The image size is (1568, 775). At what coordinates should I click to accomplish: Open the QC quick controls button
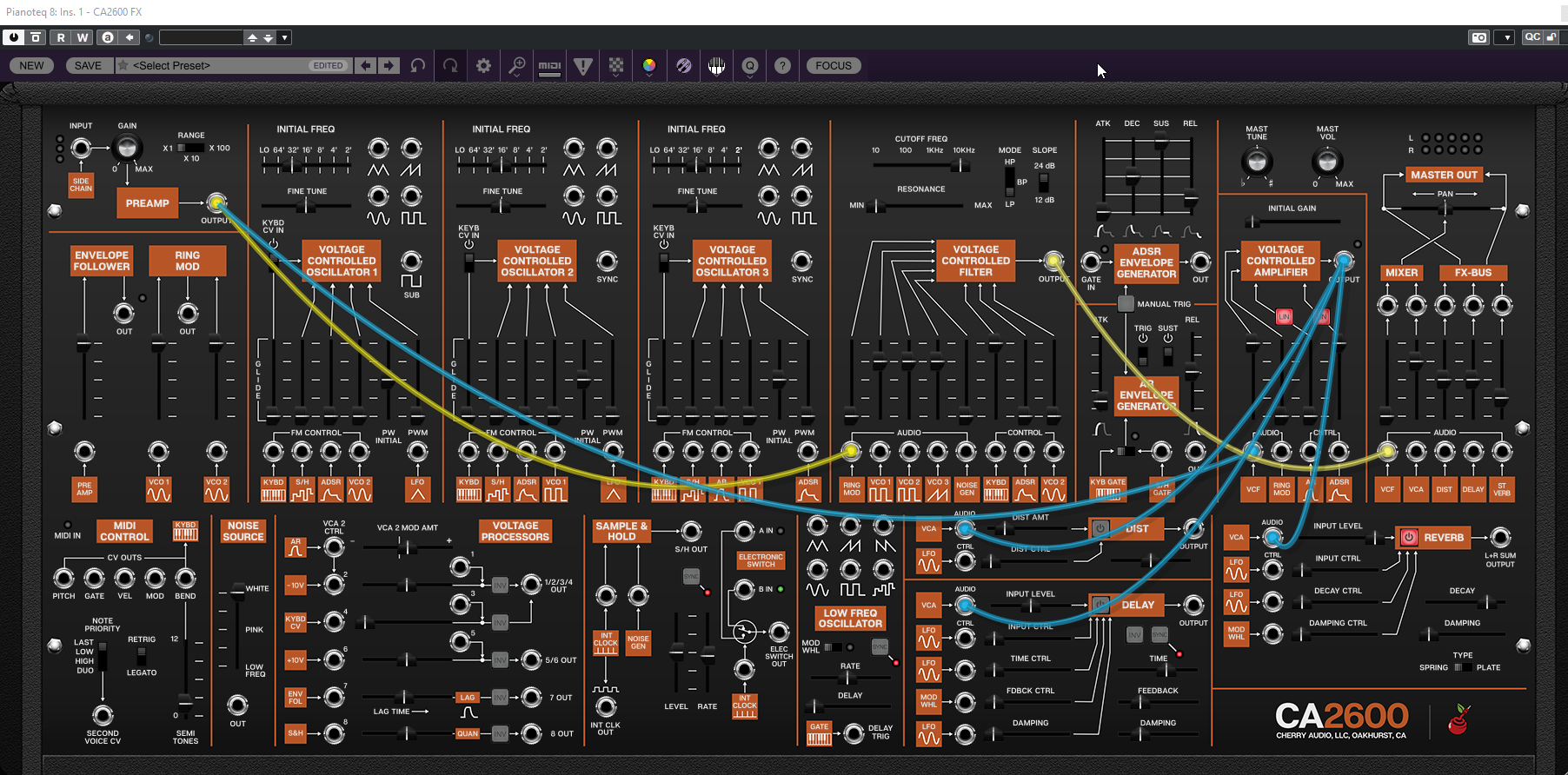coord(1532,37)
